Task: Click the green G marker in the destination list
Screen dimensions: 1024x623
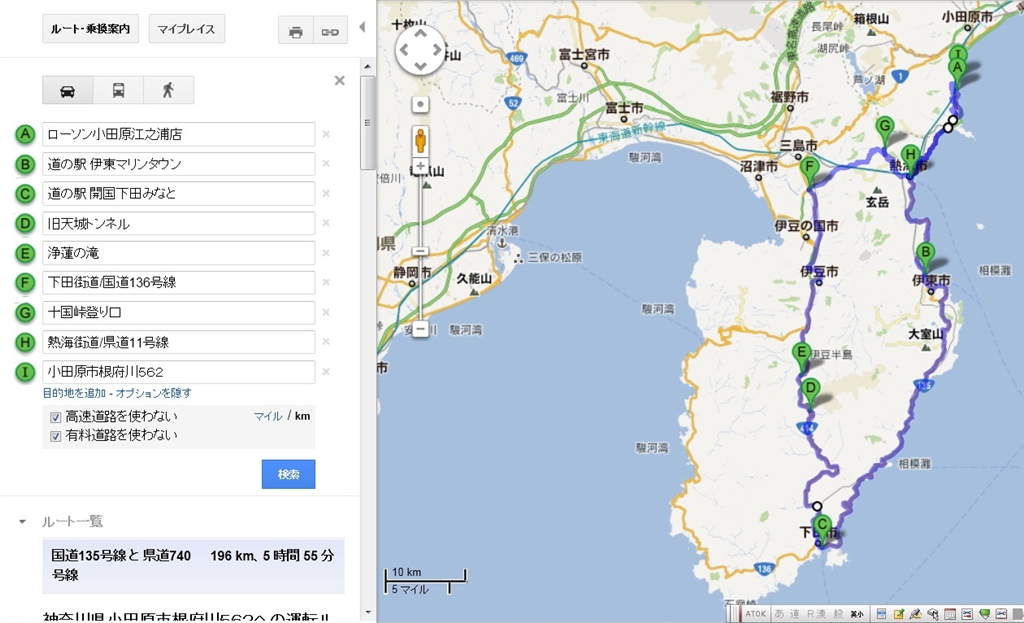Action: (25, 313)
